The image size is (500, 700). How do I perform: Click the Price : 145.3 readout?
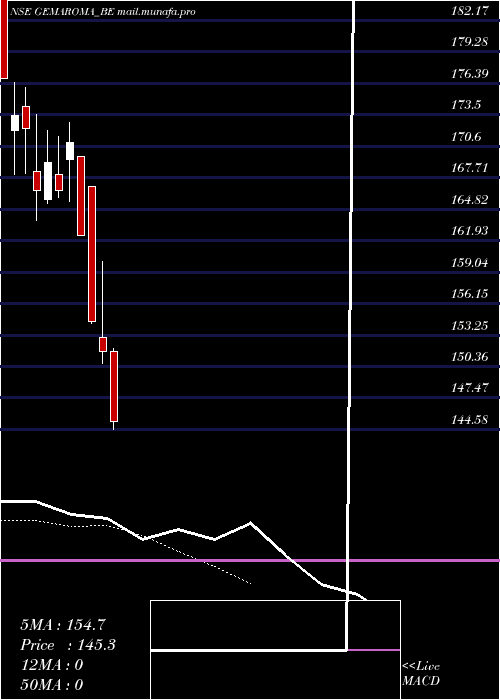point(68,645)
